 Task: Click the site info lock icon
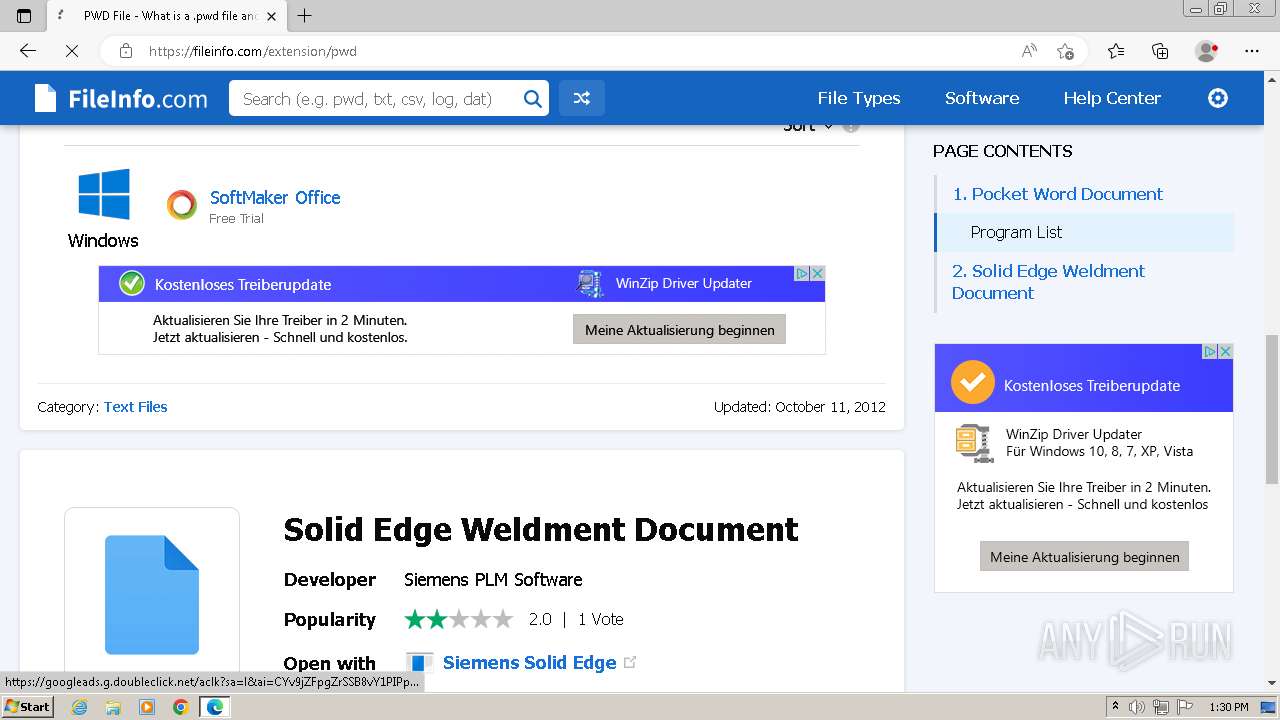[126, 51]
